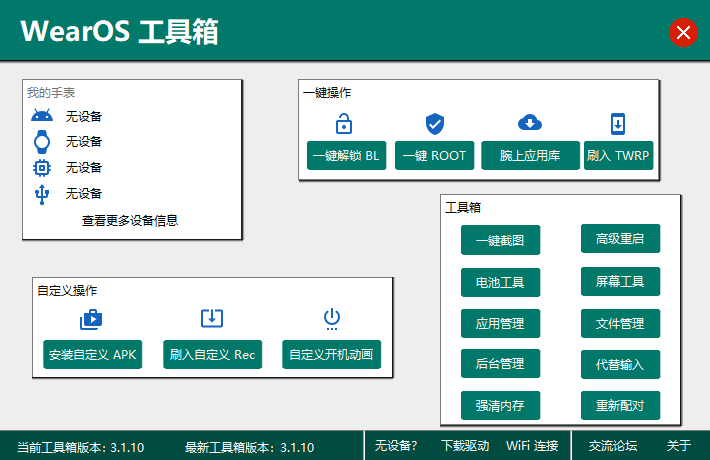This screenshot has width=710, height=460.
Task: Click the cloud download icon above 腕上应用库
Action: (x=530, y=123)
